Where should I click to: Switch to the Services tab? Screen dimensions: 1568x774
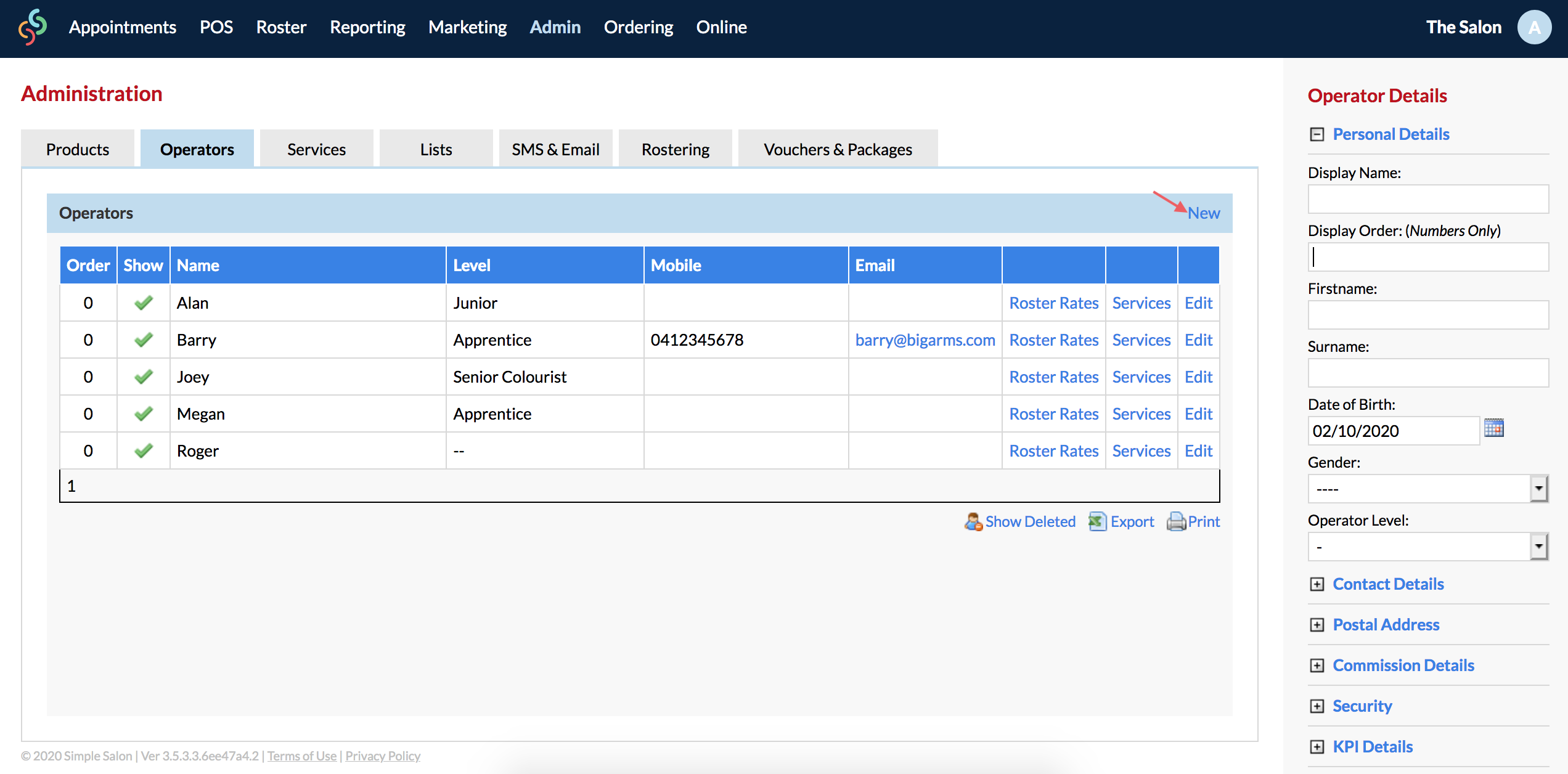pyautogui.click(x=317, y=149)
